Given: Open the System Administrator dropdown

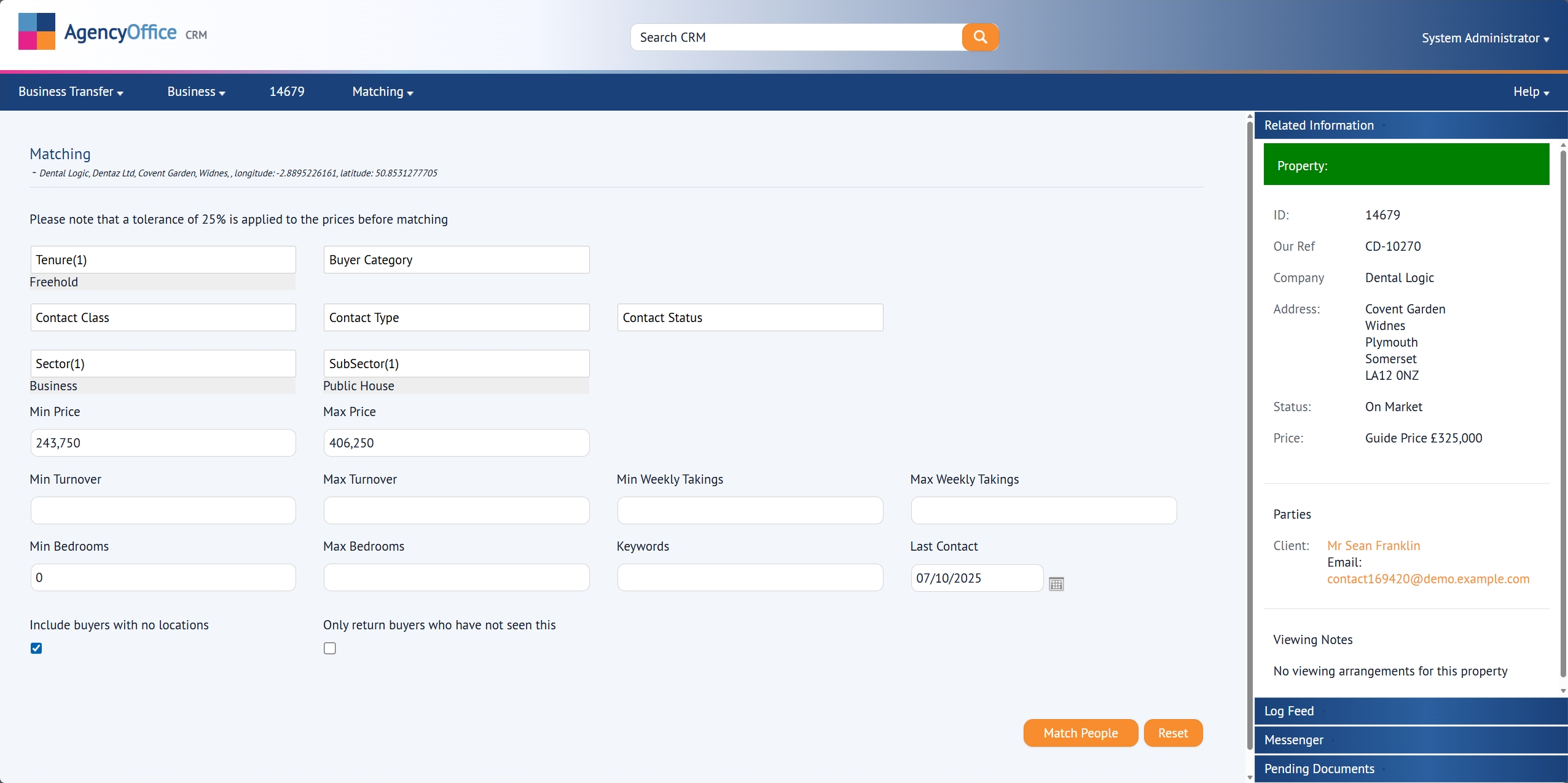Looking at the screenshot, I should coord(1485,38).
